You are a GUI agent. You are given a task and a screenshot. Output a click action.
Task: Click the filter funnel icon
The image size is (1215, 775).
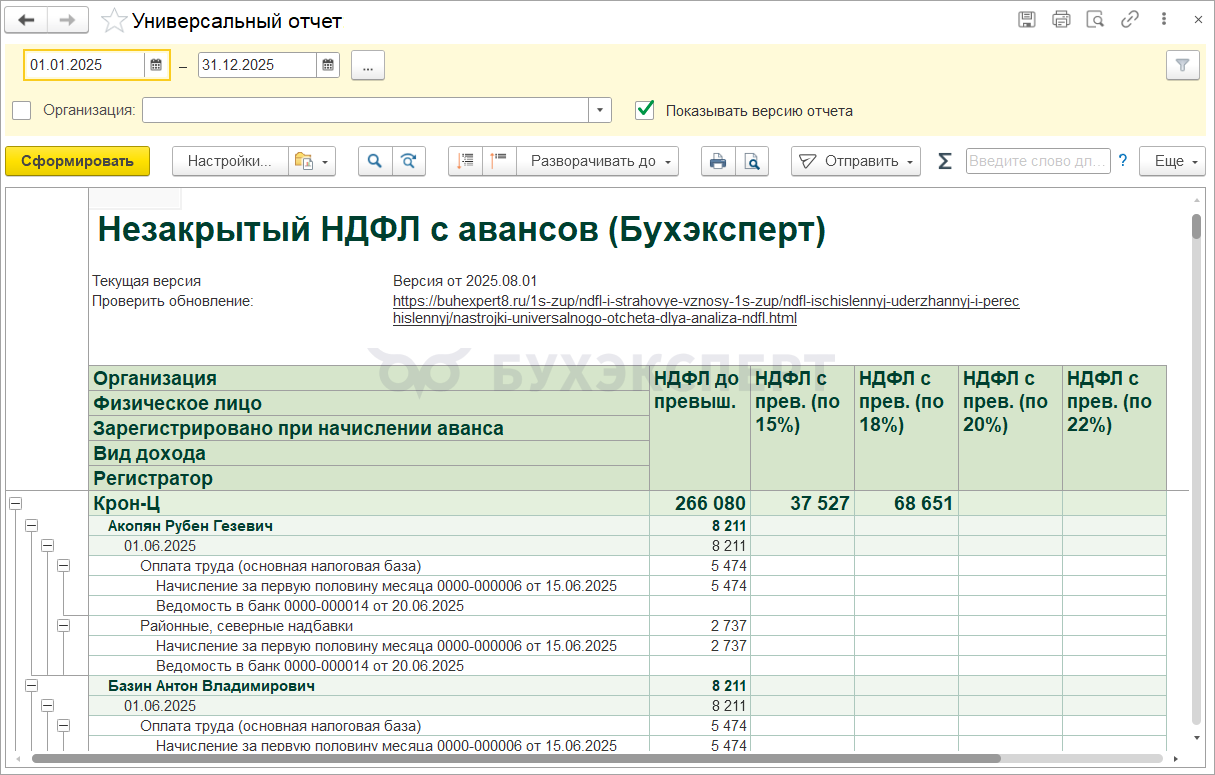(1183, 65)
